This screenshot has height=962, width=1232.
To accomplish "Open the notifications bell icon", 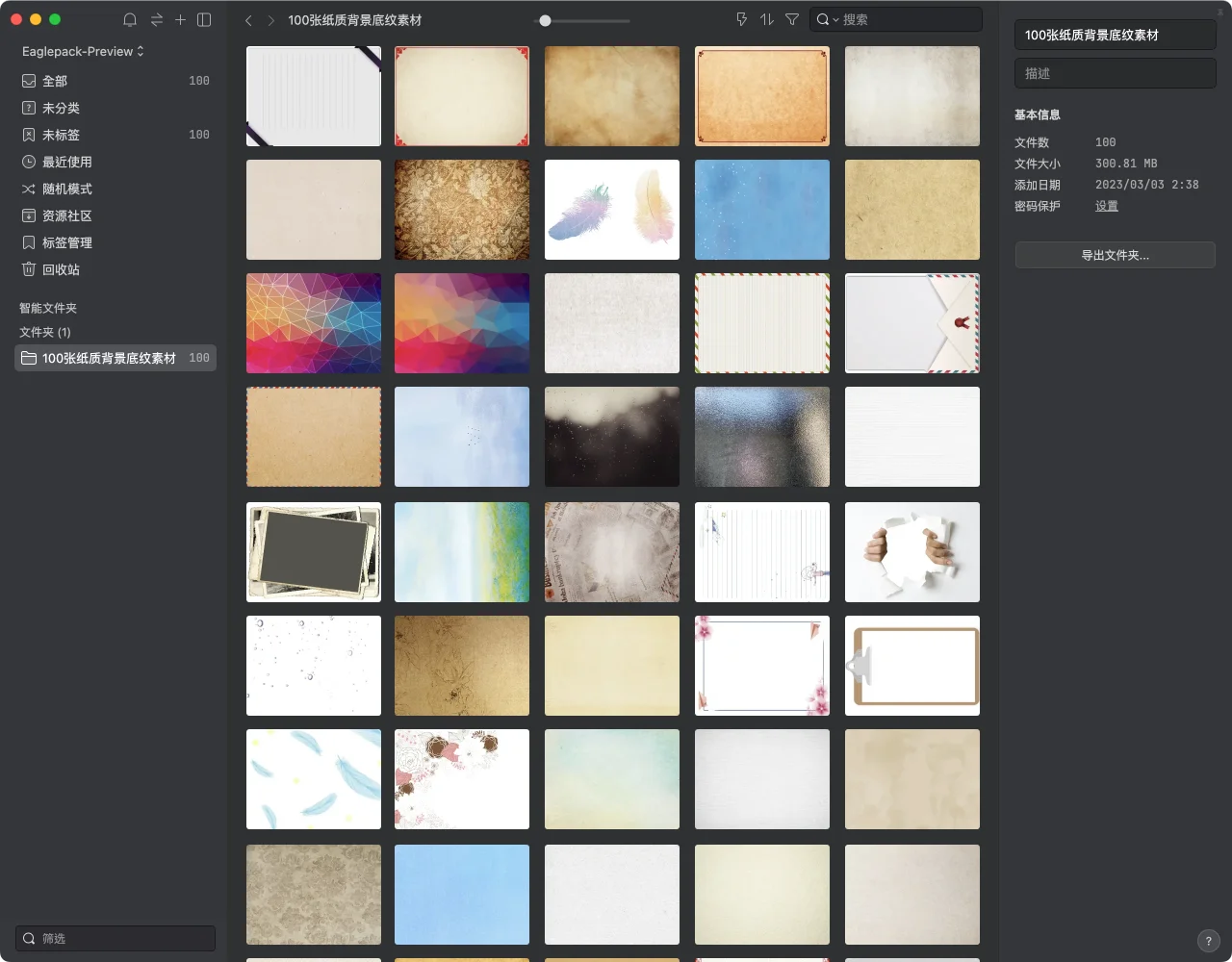I will (x=130, y=20).
